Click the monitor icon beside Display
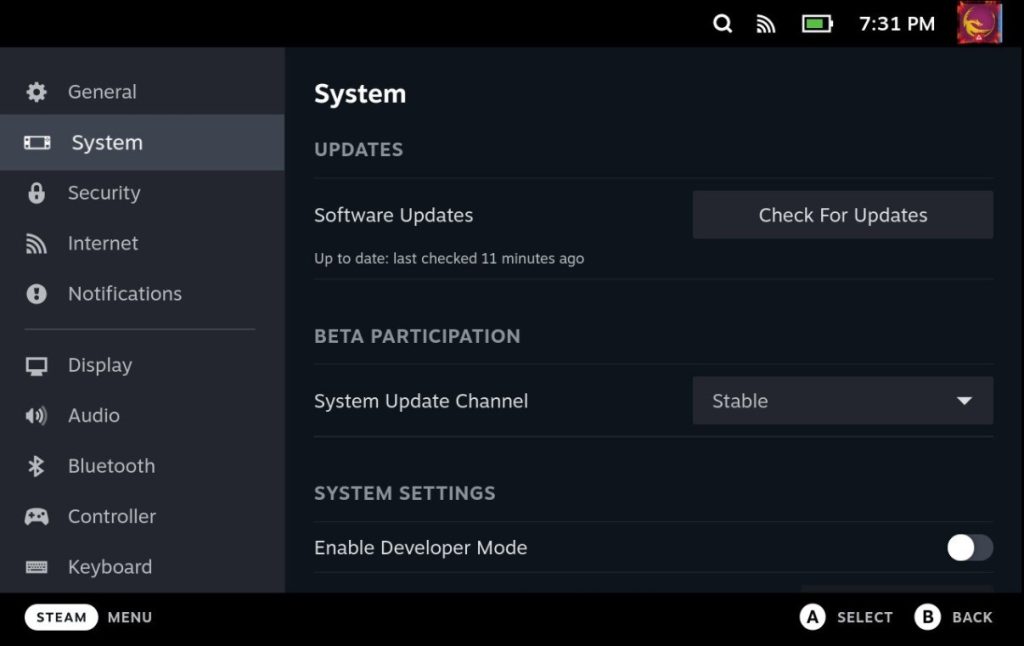1024x646 pixels. coord(37,366)
